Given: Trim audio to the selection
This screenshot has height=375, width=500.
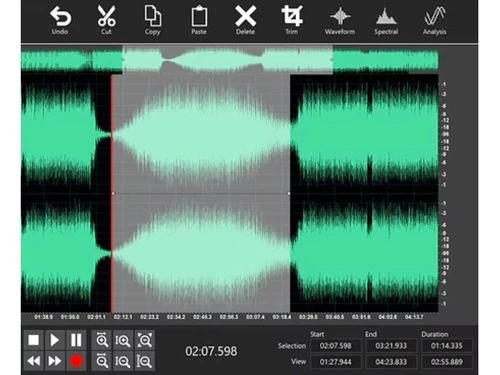Looking at the screenshot, I should tap(292, 16).
